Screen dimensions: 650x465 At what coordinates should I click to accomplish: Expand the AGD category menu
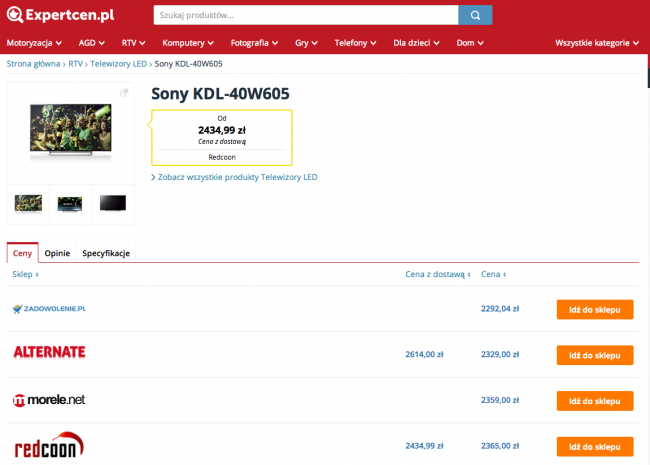click(x=92, y=43)
